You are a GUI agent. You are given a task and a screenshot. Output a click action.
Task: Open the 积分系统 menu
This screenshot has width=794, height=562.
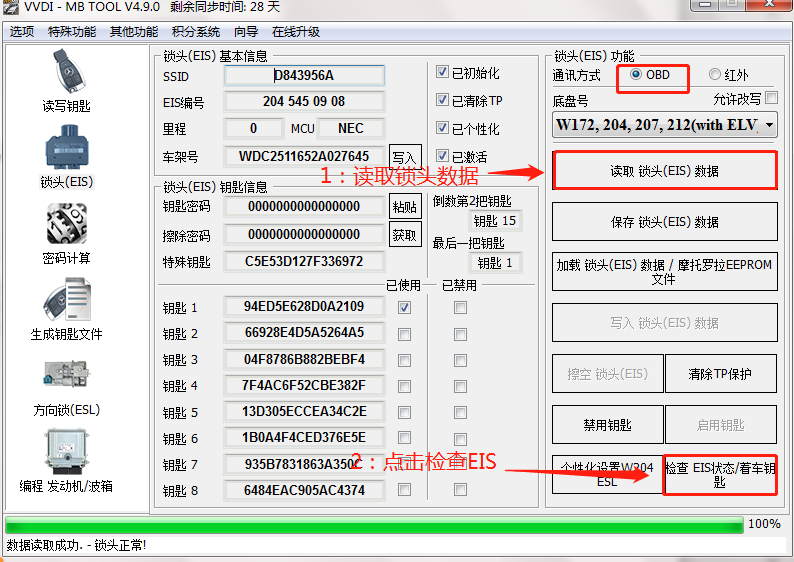[195, 32]
